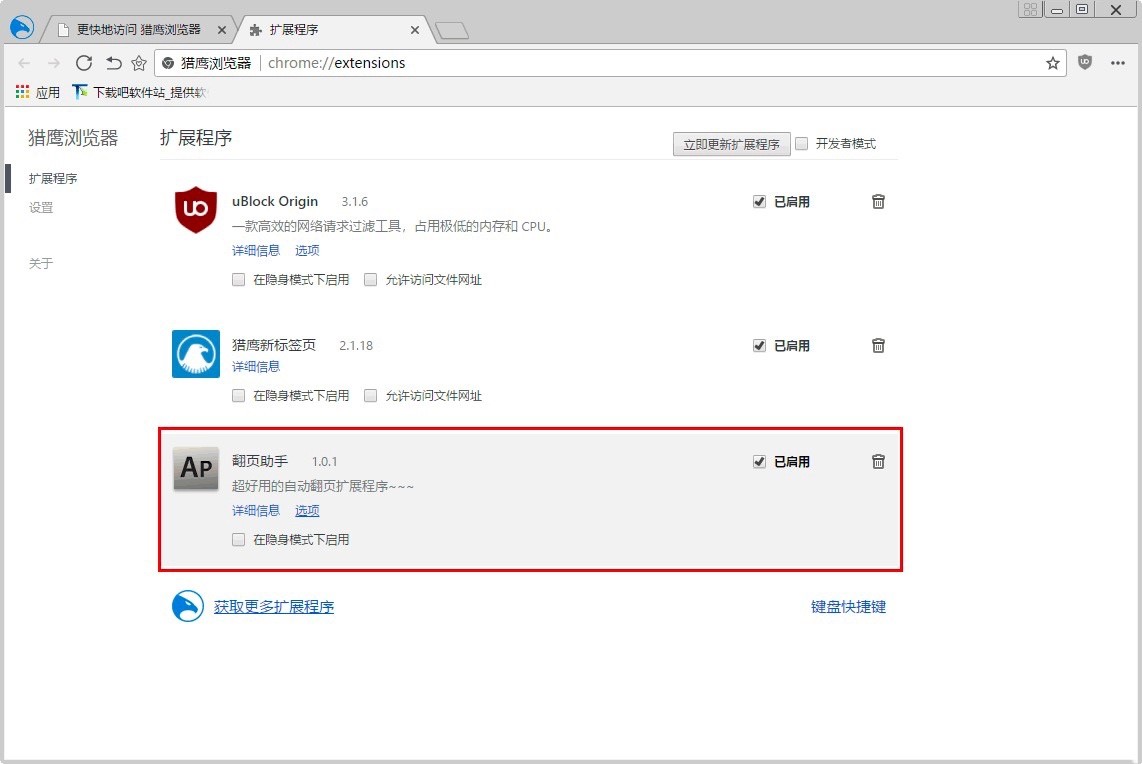
Task: Select 扩展程序 in the sidebar
Action: (x=52, y=178)
